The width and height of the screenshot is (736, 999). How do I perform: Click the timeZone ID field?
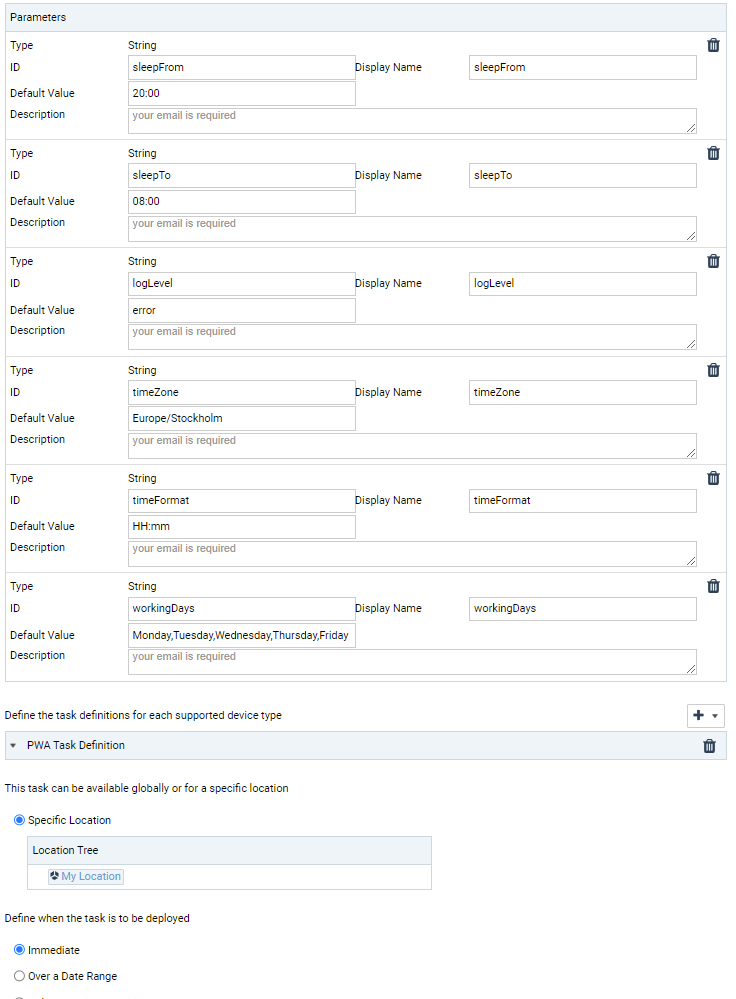click(240, 392)
